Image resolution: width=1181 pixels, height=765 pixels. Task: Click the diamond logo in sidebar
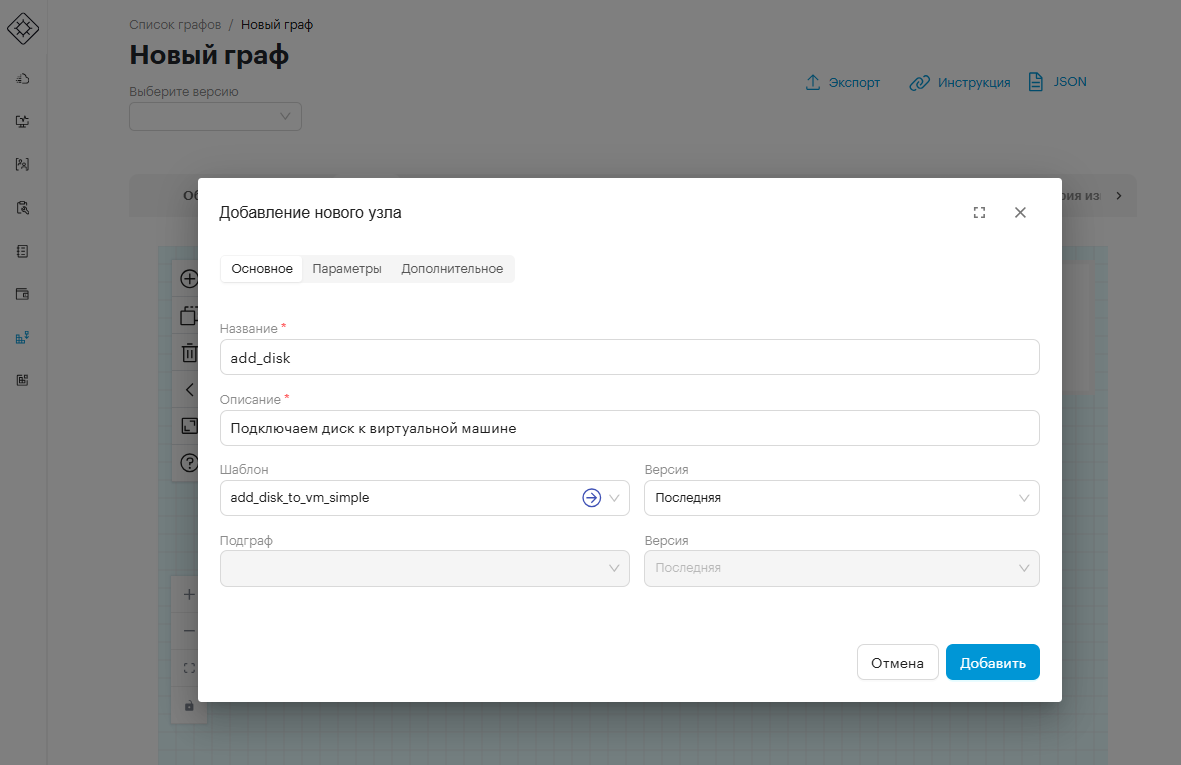coord(23,29)
